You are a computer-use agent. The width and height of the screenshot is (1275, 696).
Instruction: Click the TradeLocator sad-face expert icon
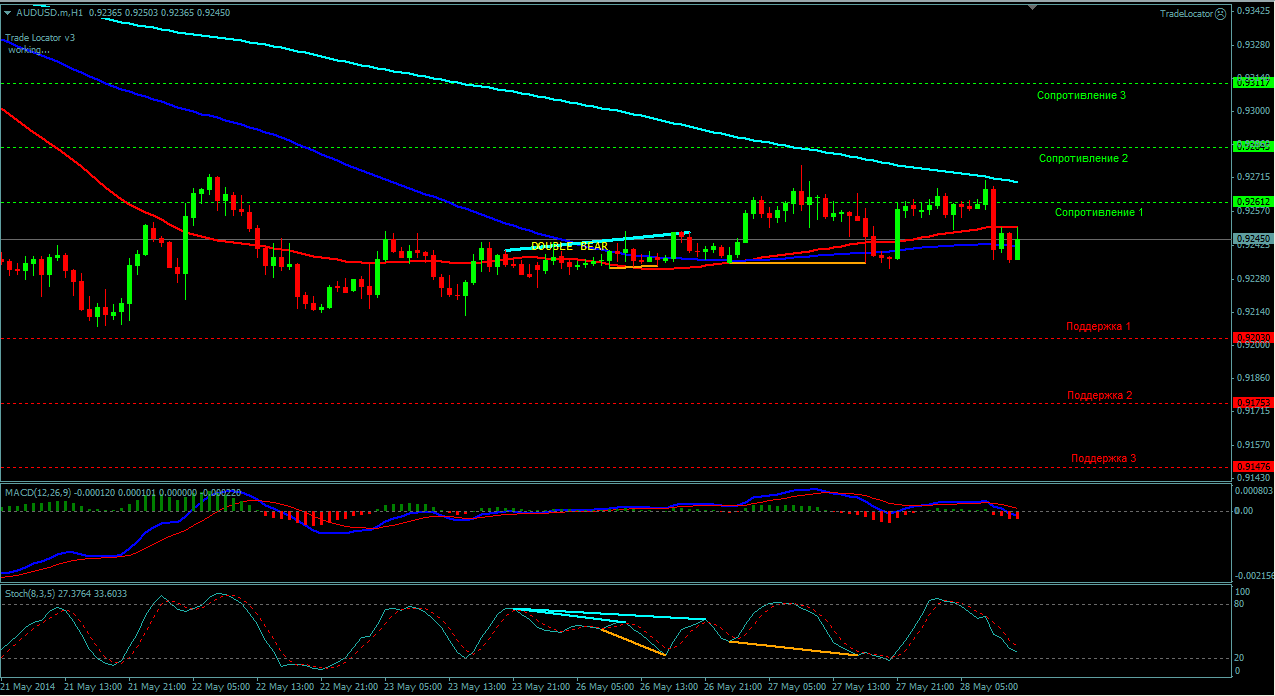(1222, 14)
